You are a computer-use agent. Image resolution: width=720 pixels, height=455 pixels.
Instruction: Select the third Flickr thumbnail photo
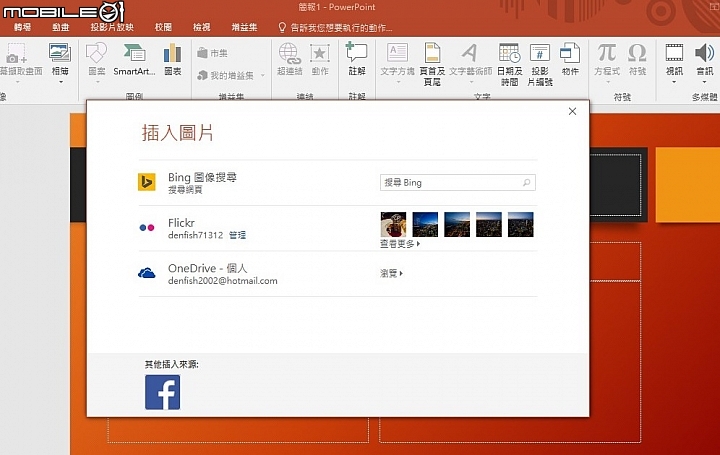(457, 225)
